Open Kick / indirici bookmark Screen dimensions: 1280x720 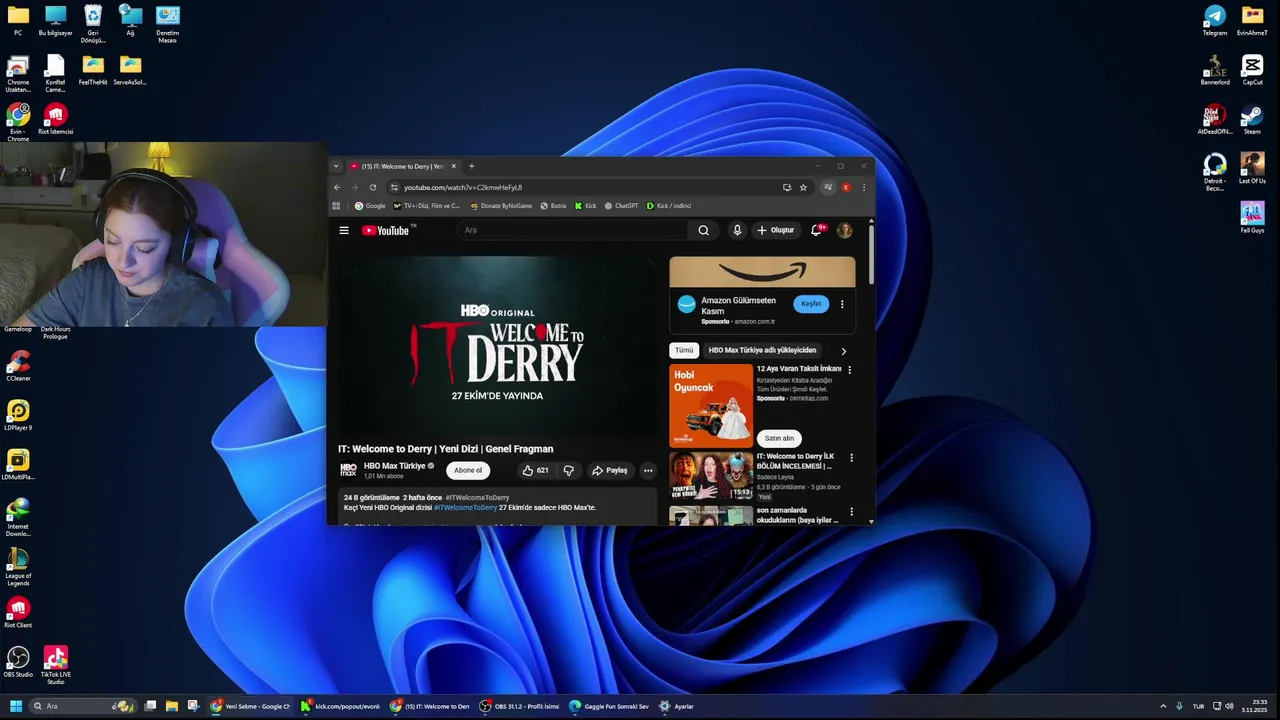point(669,206)
